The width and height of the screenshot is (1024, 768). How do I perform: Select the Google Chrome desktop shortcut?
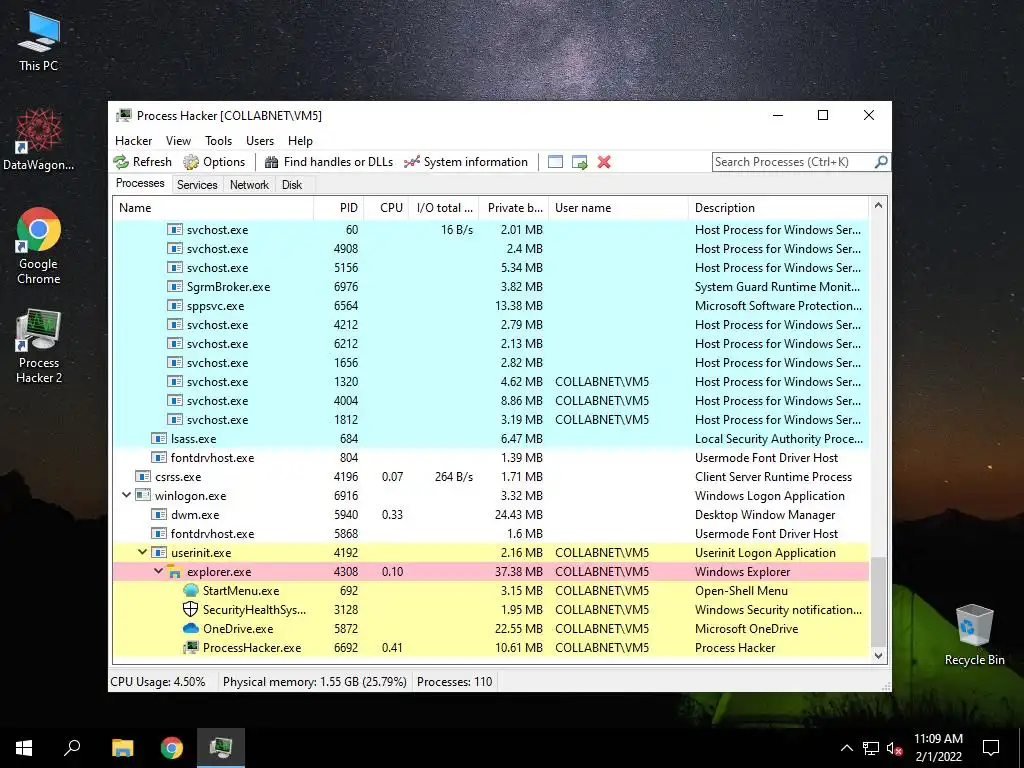(x=39, y=246)
